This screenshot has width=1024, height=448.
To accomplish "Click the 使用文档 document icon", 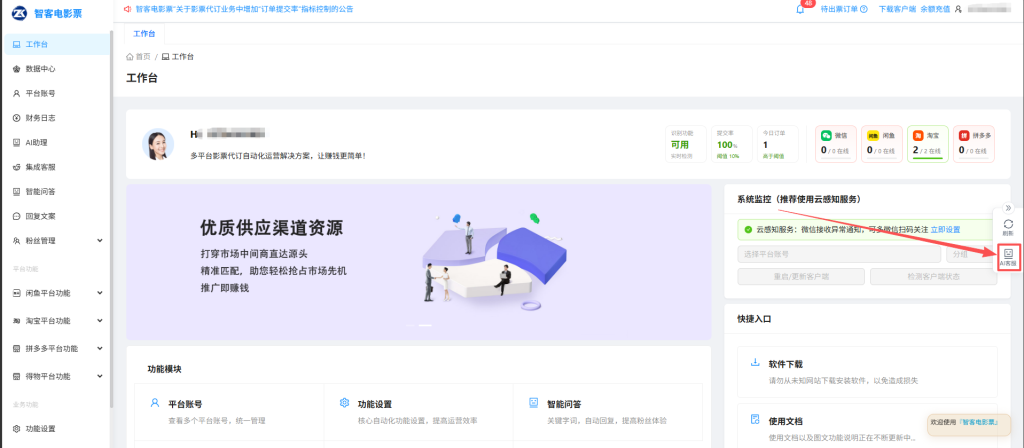I will click(x=755, y=419).
